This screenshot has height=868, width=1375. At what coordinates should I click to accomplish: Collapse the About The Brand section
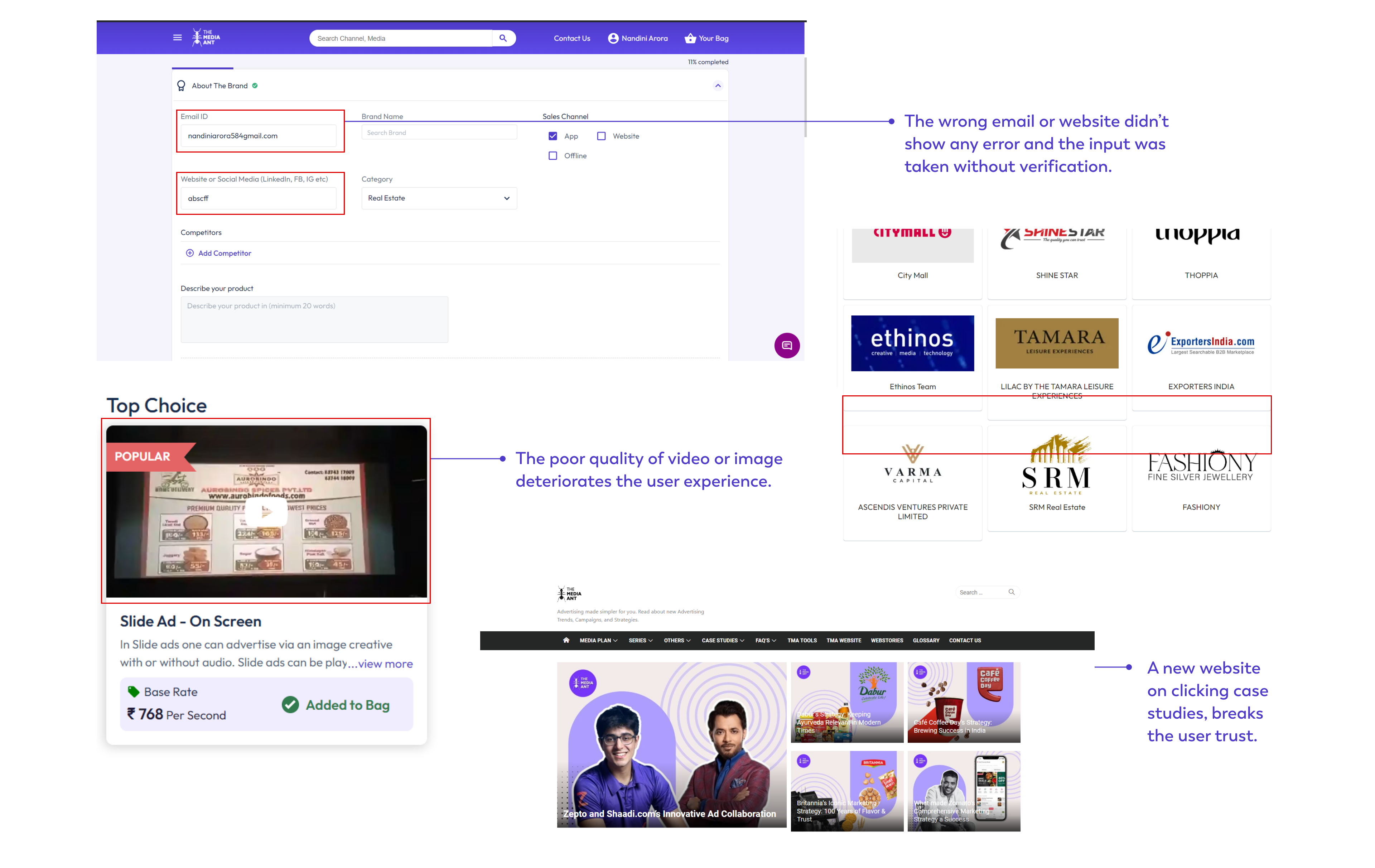[718, 86]
